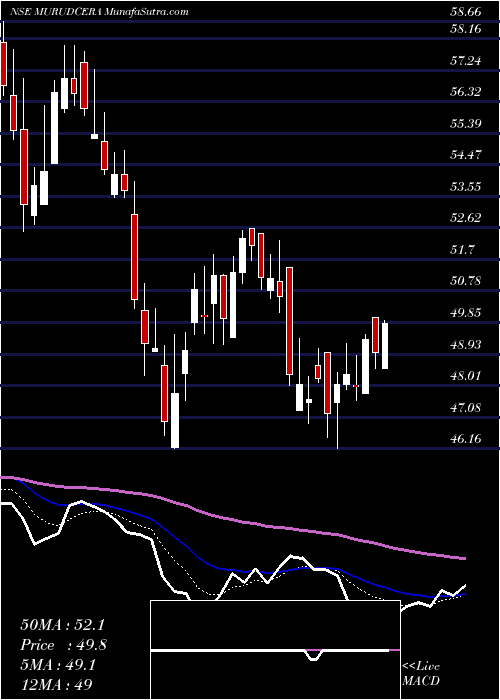Select the 49.85 price axis label
Image resolution: width=500 pixels, height=700 pixels.
pyautogui.click(x=465, y=312)
